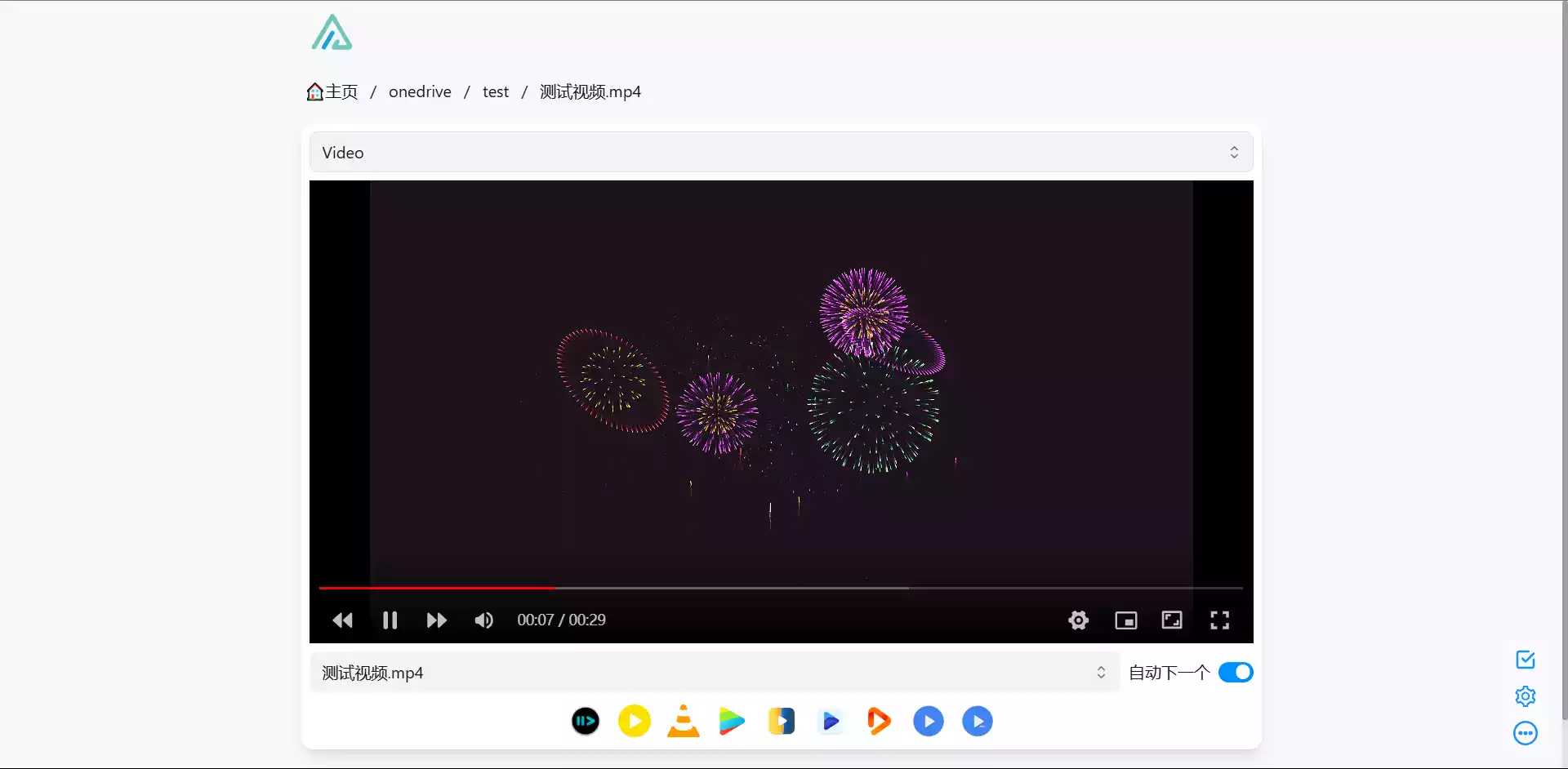Rewind the video with double-left arrow
Image resolution: width=1568 pixels, height=769 pixels.
pyautogui.click(x=342, y=620)
